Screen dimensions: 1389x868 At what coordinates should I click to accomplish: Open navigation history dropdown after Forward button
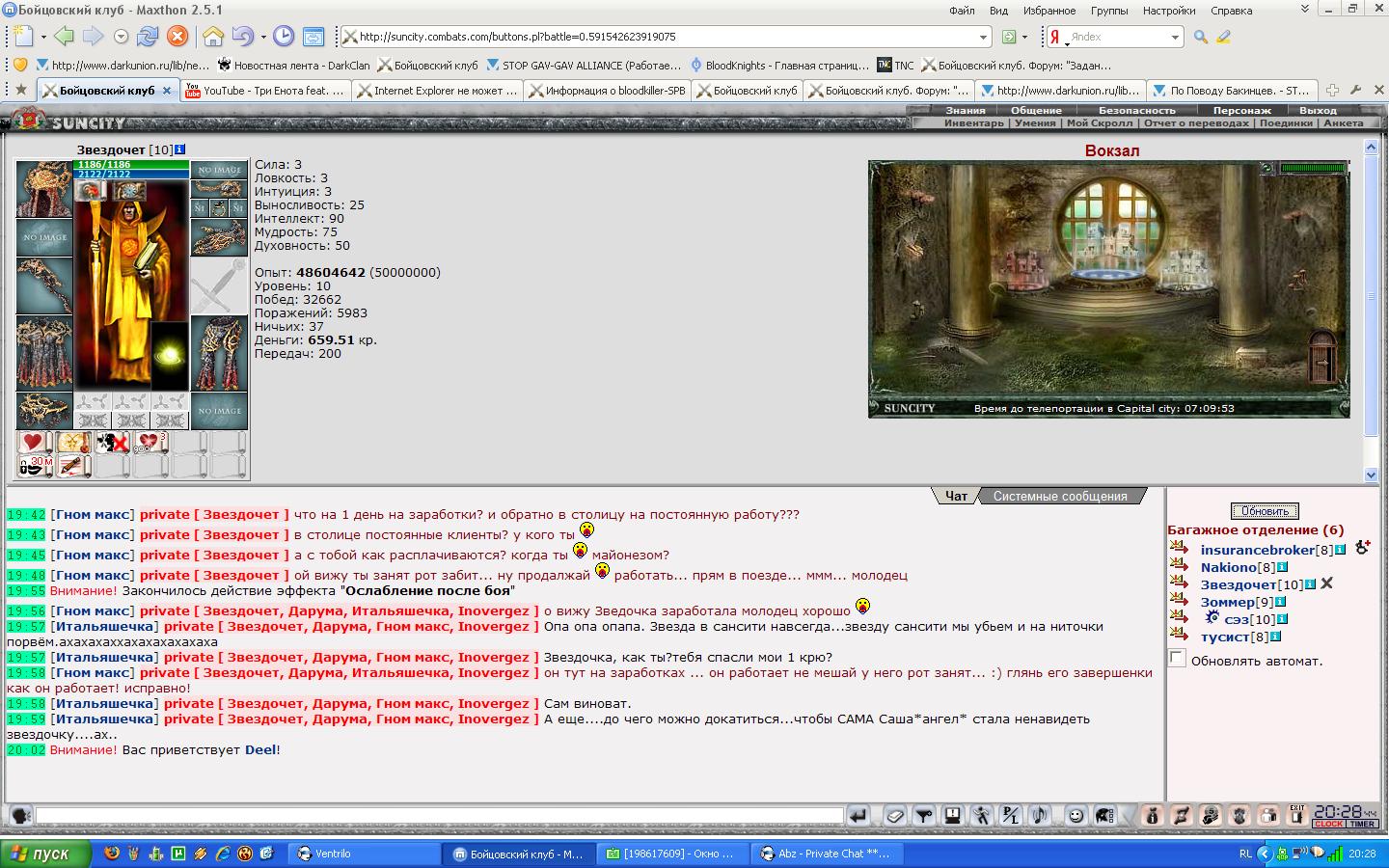(x=121, y=37)
